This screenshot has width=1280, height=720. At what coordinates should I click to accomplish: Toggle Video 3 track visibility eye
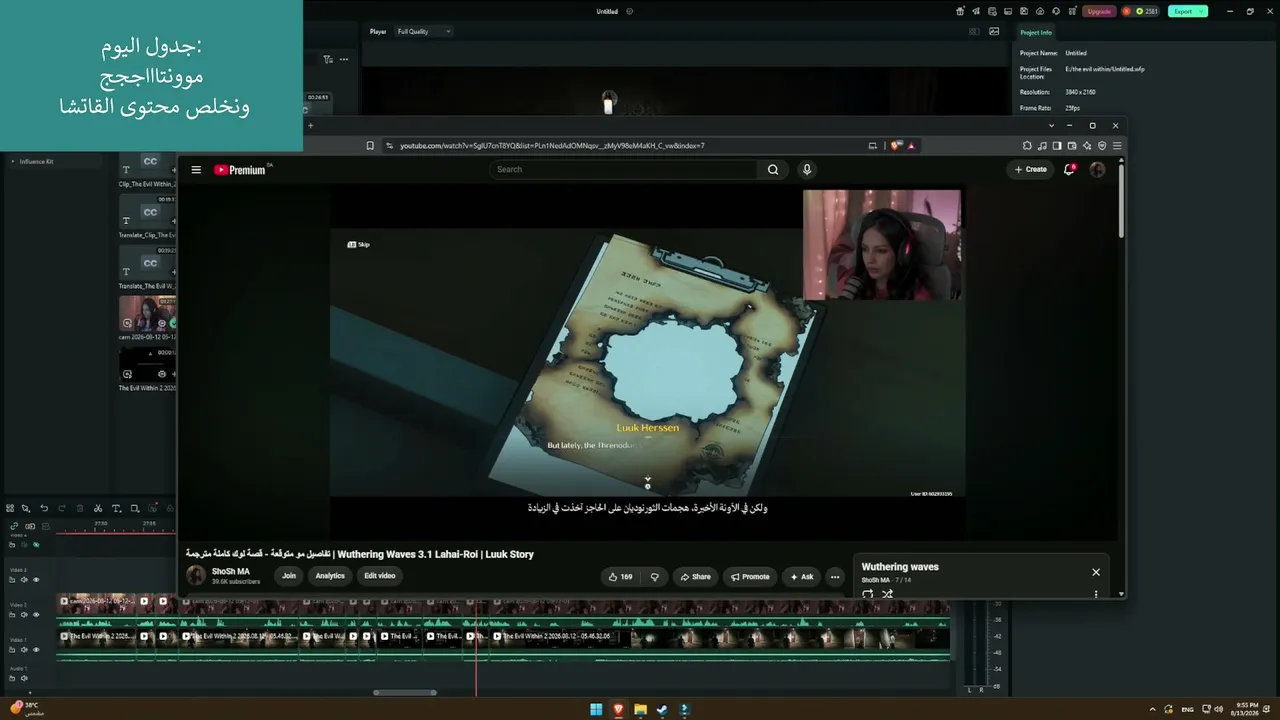[36, 580]
